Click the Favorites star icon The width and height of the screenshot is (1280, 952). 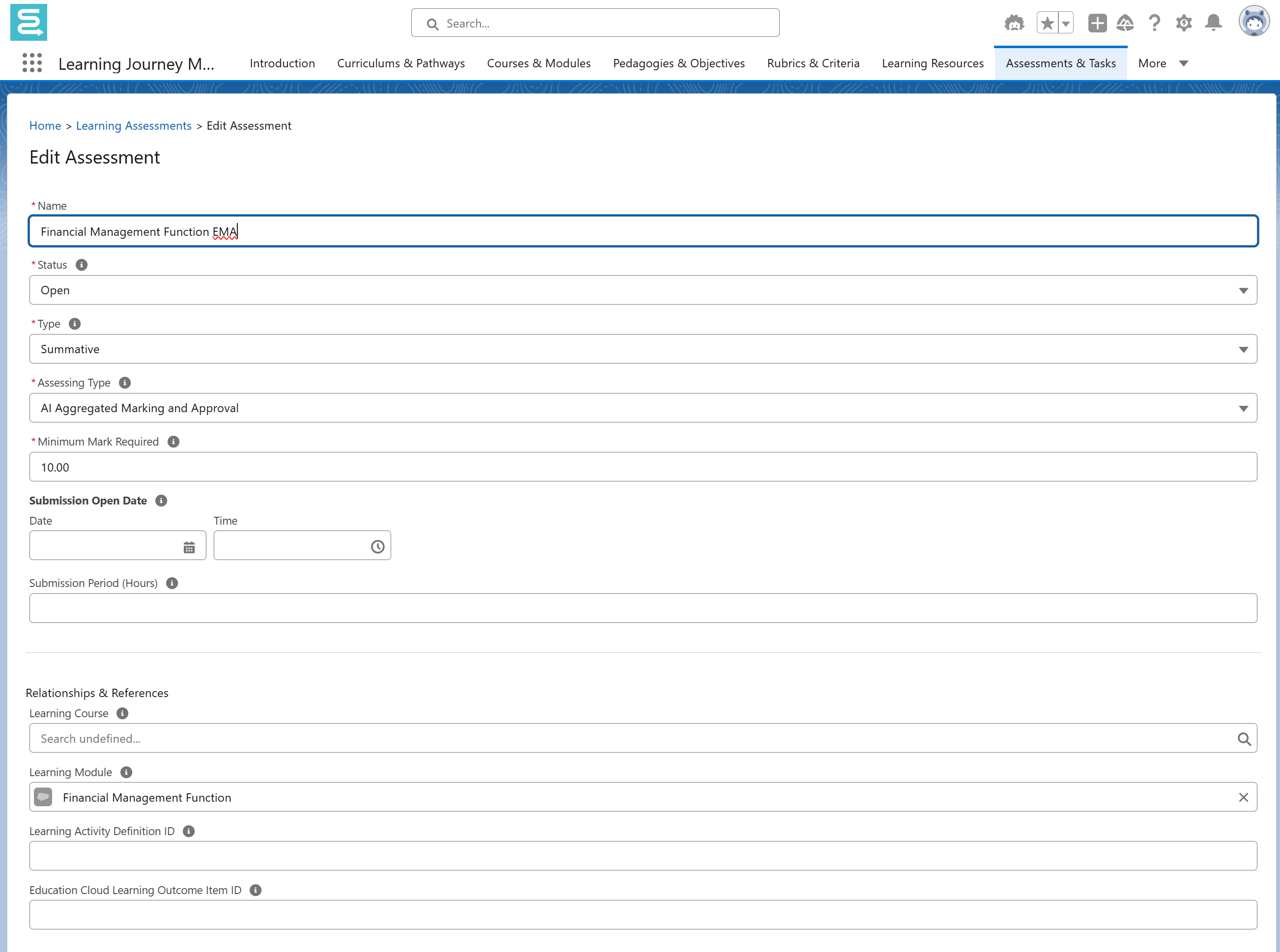point(1047,23)
